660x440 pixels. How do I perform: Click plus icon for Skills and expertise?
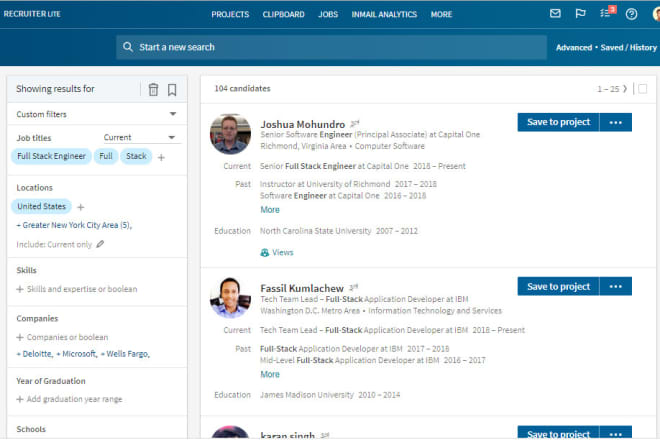click(20, 289)
